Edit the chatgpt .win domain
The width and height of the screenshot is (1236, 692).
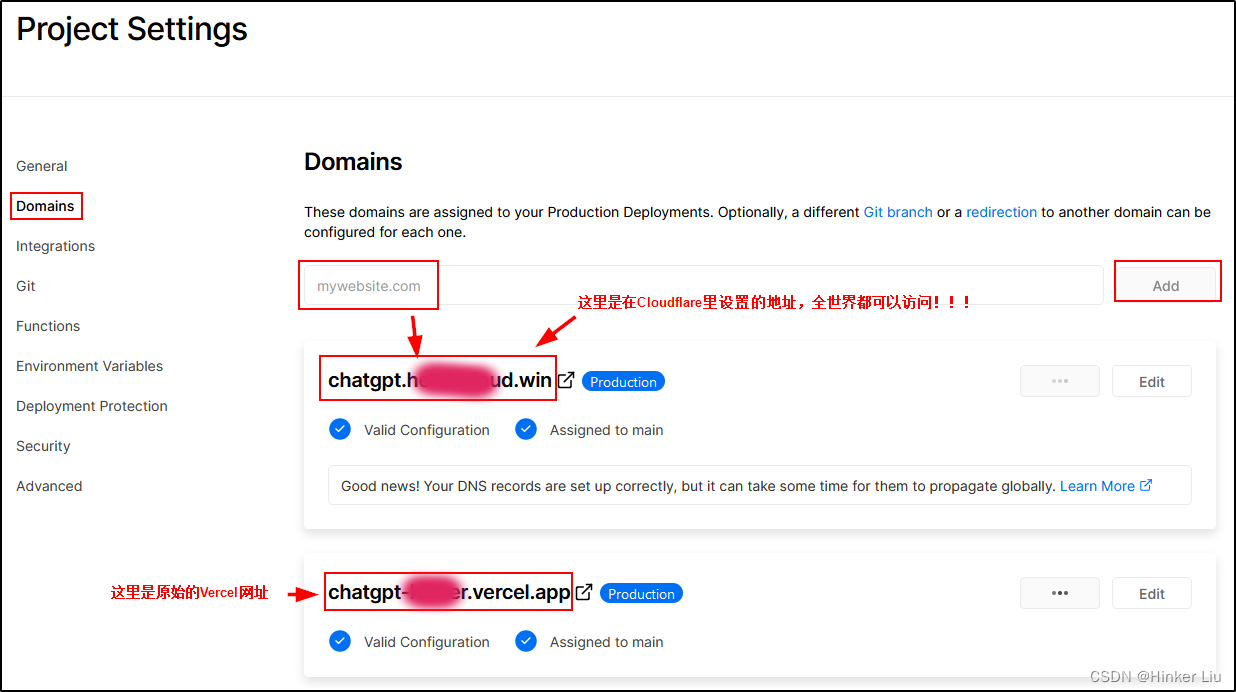click(x=1152, y=381)
